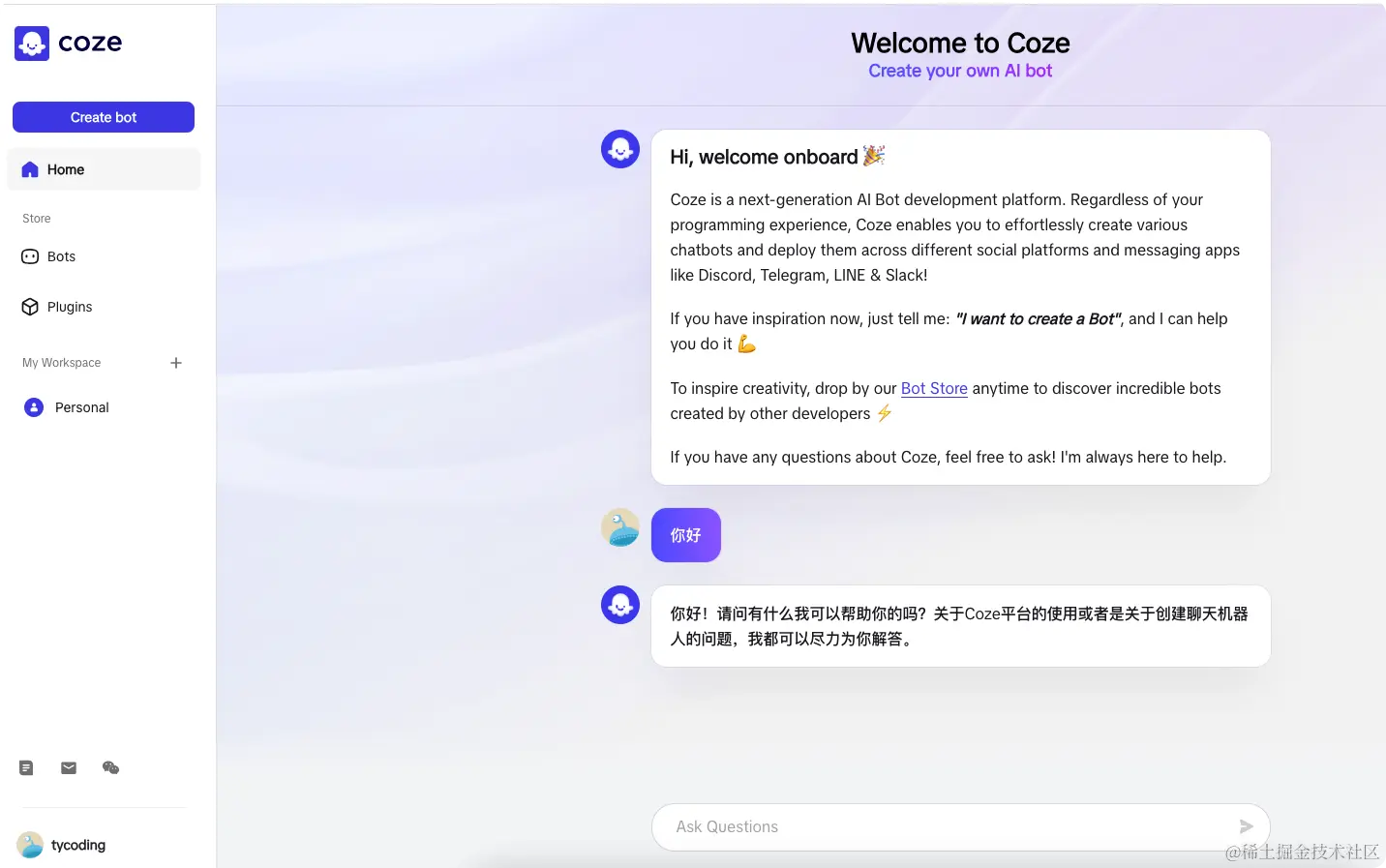Click the 'Hi, welcome onboard' heading
Screen dimensions: 1386x868
(777, 157)
